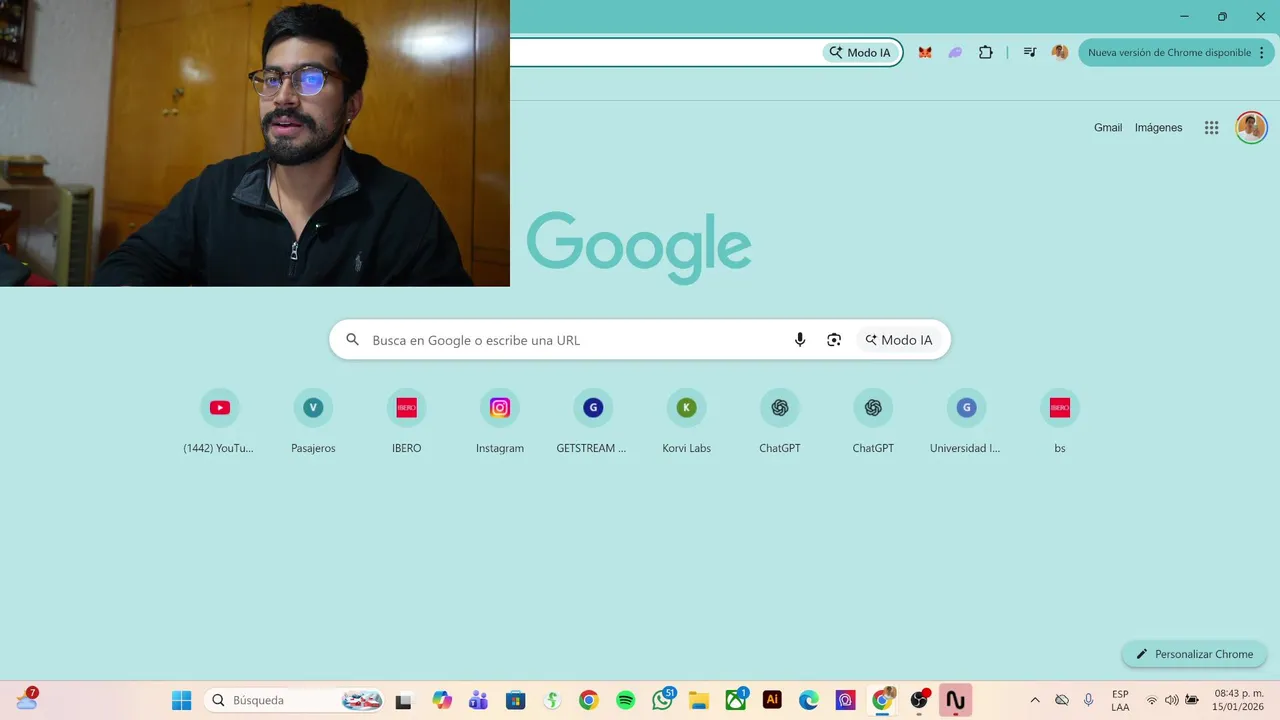The height and width of the screenshot is (720, 1280).
Task: Open the Nueva versión de Chrome menu
Action: [x=1176, y=52]
